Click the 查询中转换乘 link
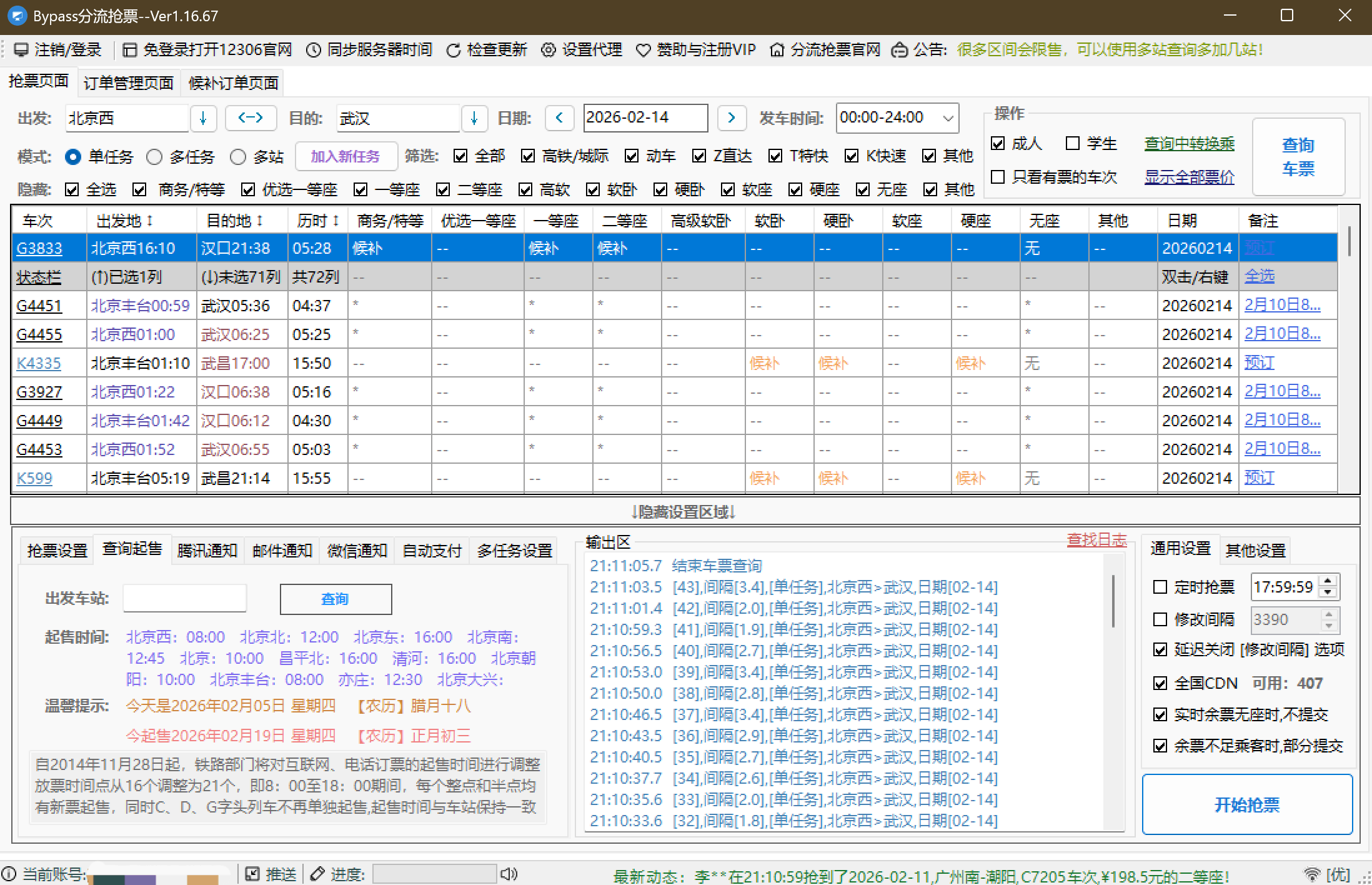Screen dimensions: 1372x885 click(x=1190, y=143)
